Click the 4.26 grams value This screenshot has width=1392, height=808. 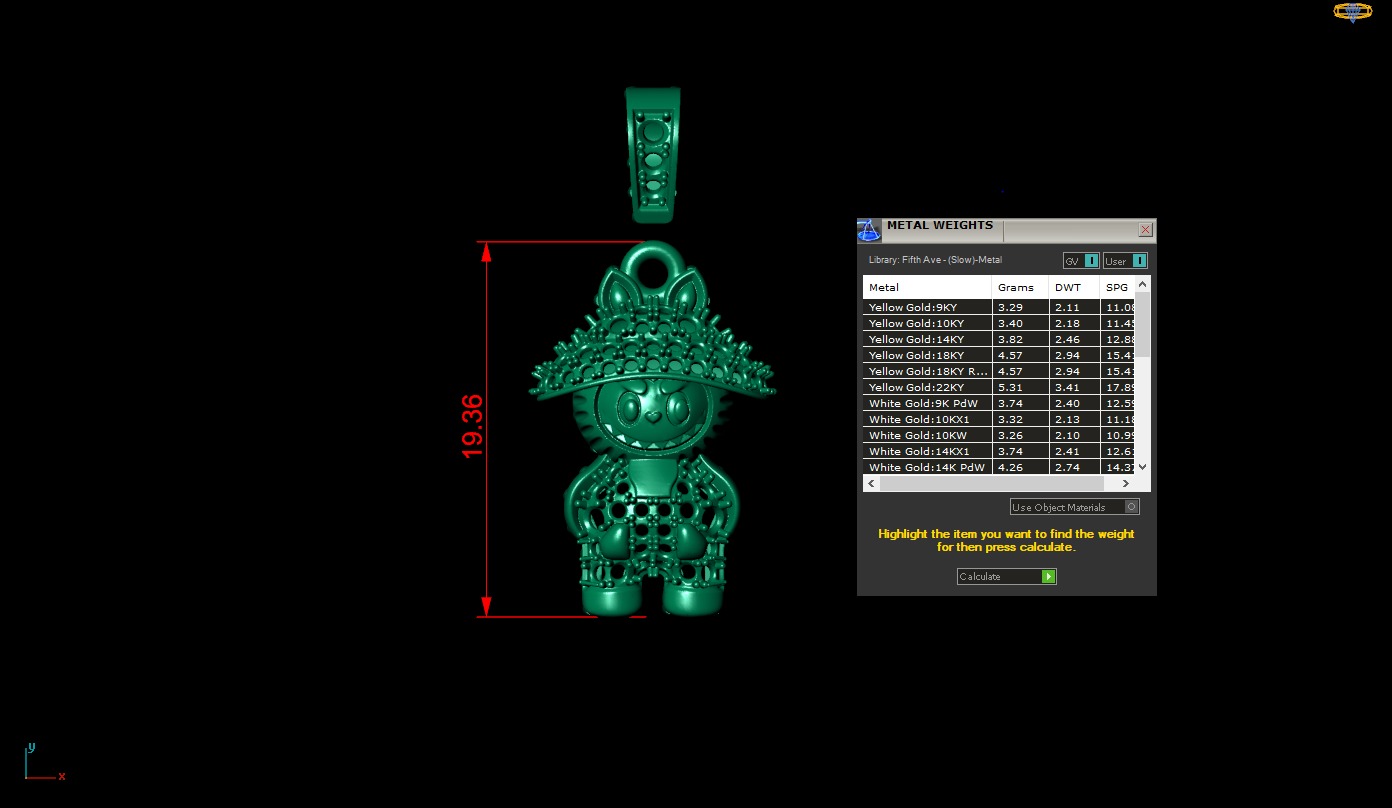click(1010, 468)
